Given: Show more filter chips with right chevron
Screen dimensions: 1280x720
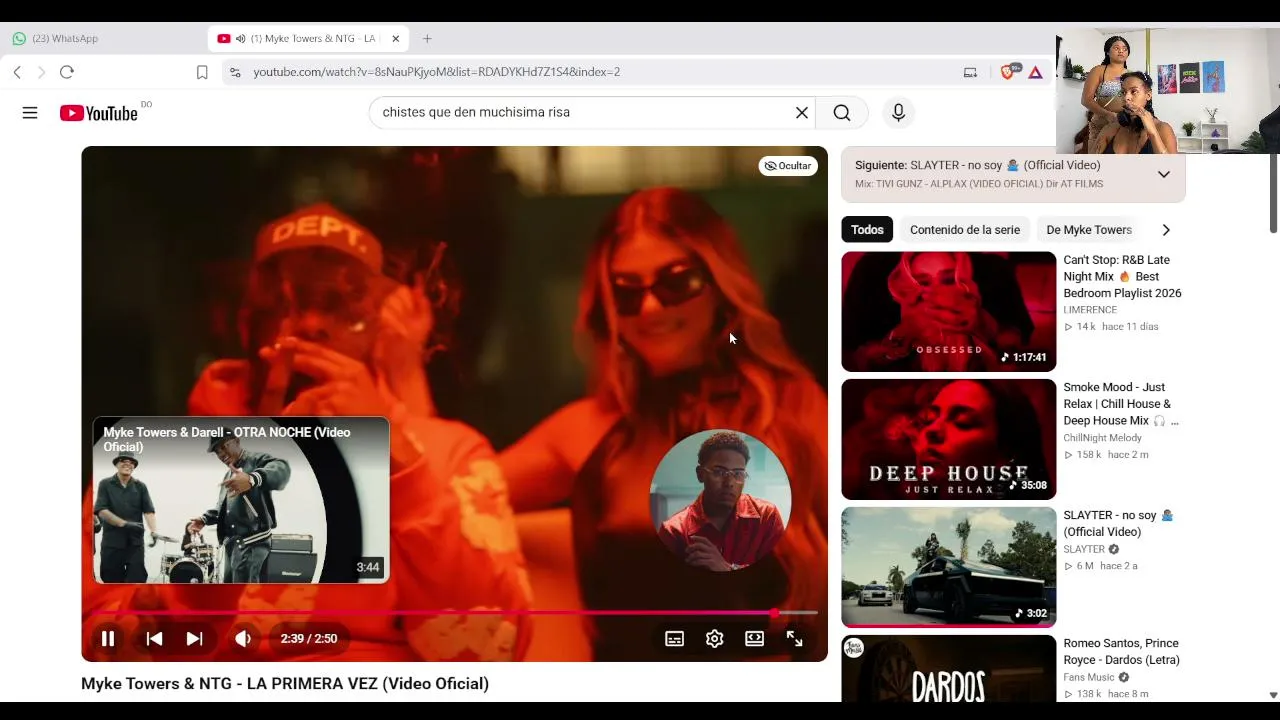Looking at the screenshot, I should click(1165, 230).
